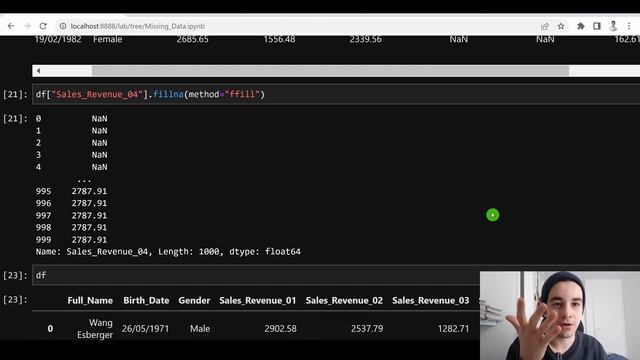The height and width of the screenshot is (360, 640).
Task: Click the localhost:8888 address bar URL
Action: coord(138,26)
